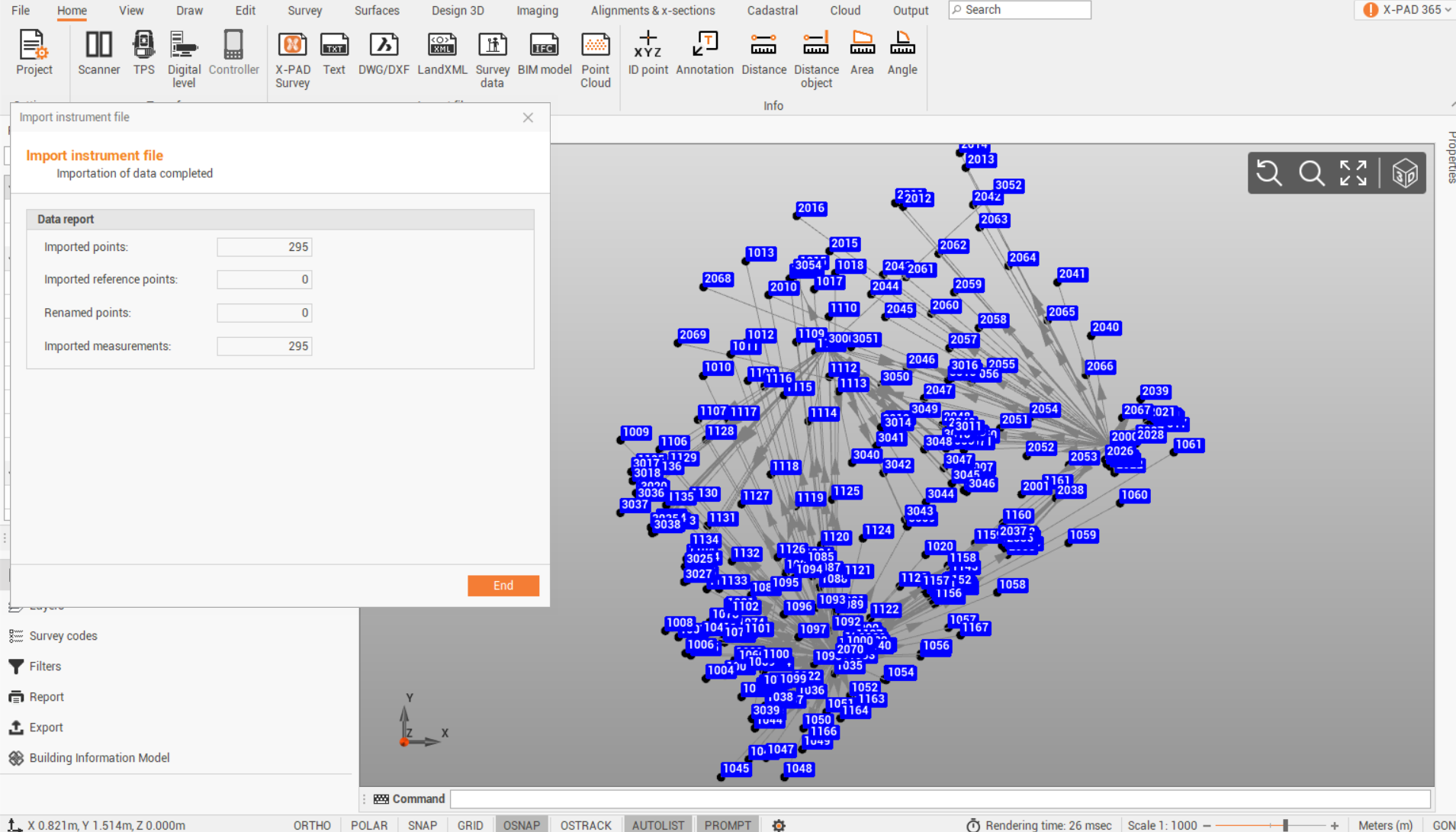The height and width of the screenshot is (832, 1456).
Task: Expand the Building Information Model section
Action: click(99, 758)
